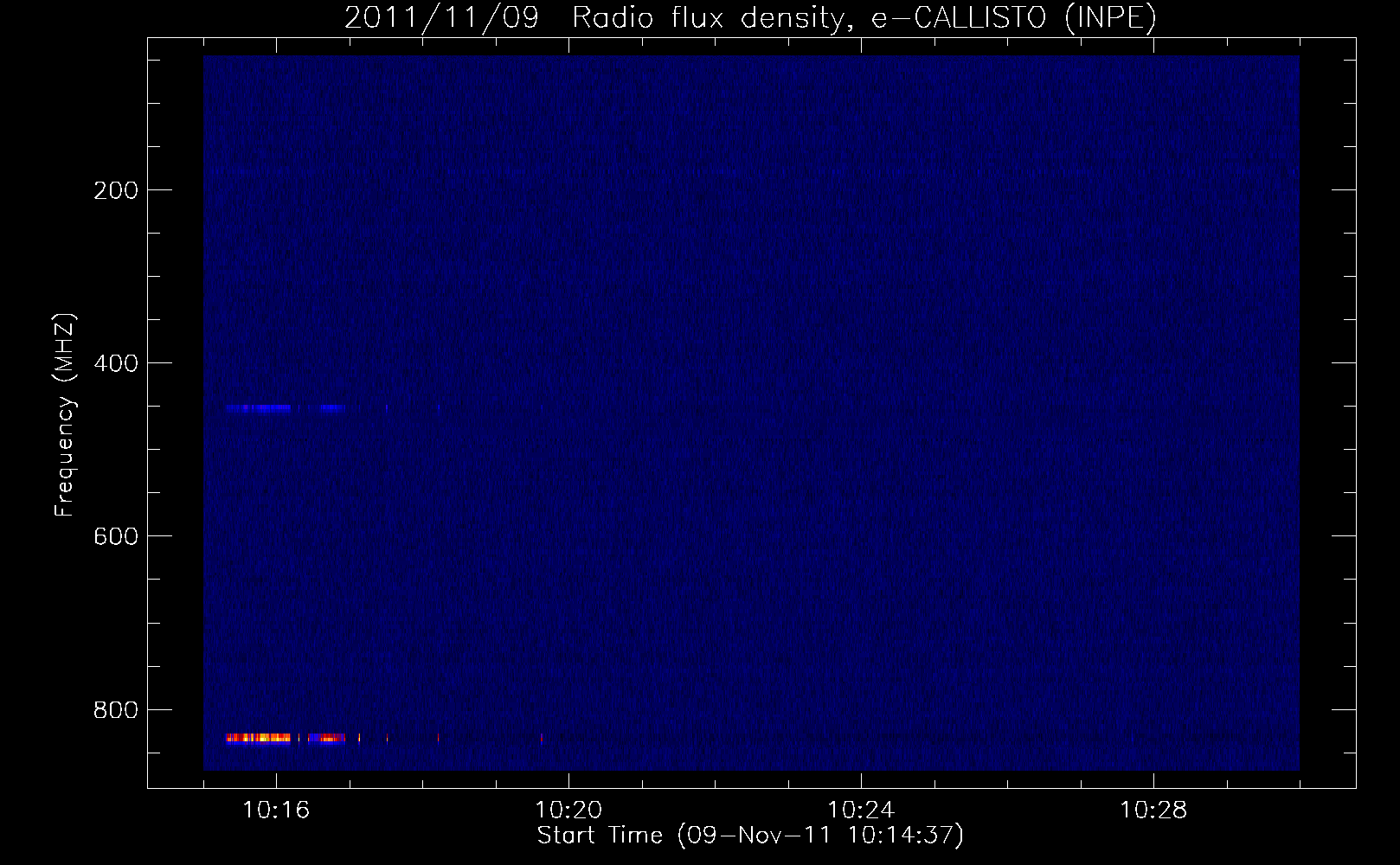Click the 400 frequency tick label
The image size is (1400, 865).
tap(115, 363)
